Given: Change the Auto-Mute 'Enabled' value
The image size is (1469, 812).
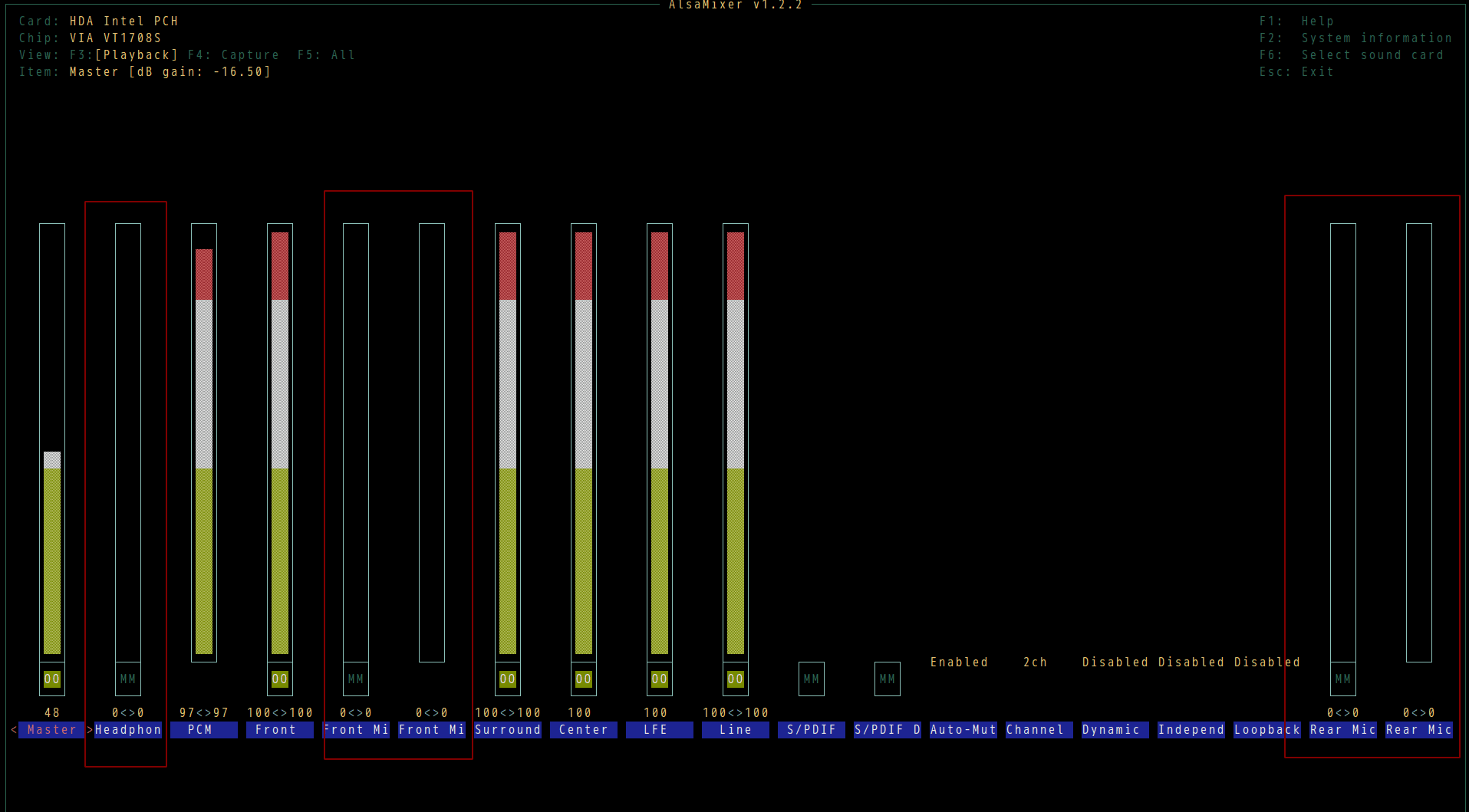Looking at the screenshot, I should click(x=959, y=662).
